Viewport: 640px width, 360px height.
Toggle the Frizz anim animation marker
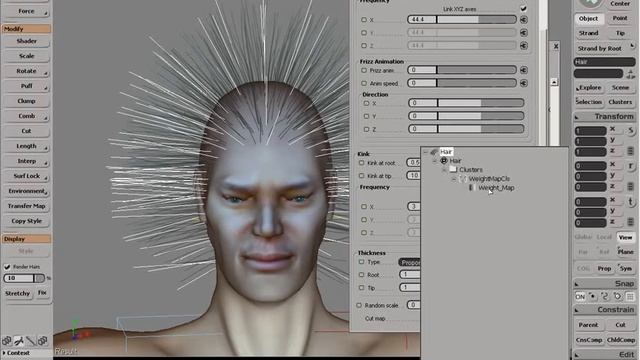(364, 70)
